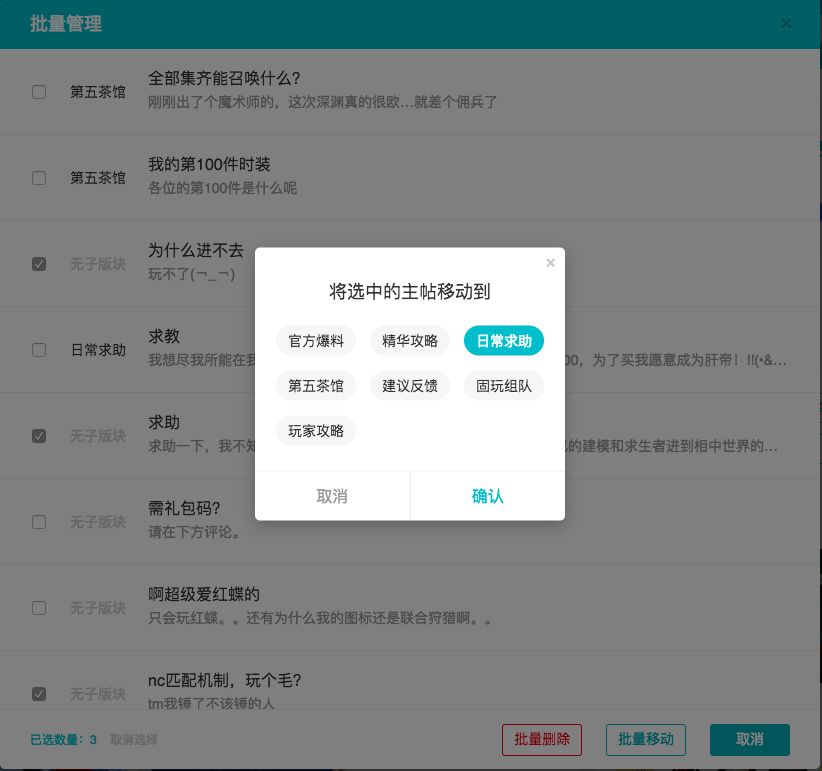Screen dimensions: 822x771
Task: Pick the 建议反馈 category option
Action: coord(410,385)
